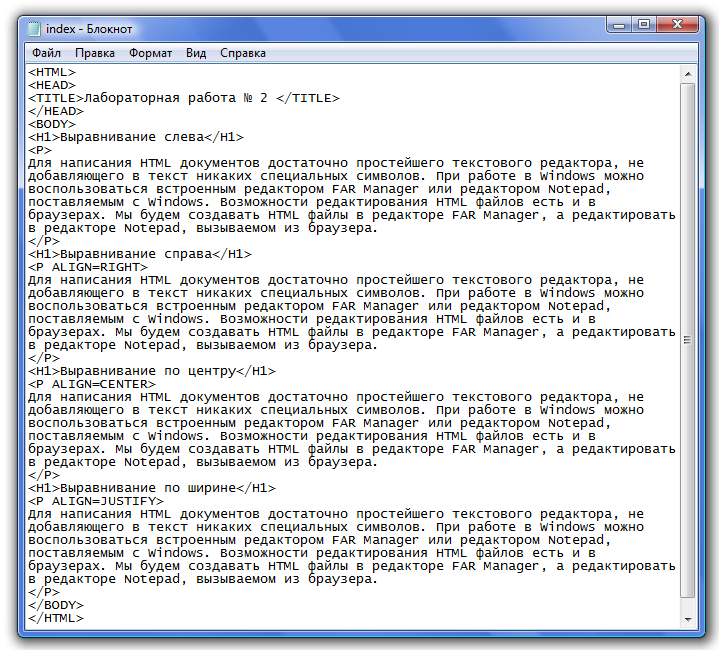The width and height of the screenshot is (719, 650).
Task: Close the index Notepad window
Action: click(x=678, y=24)
